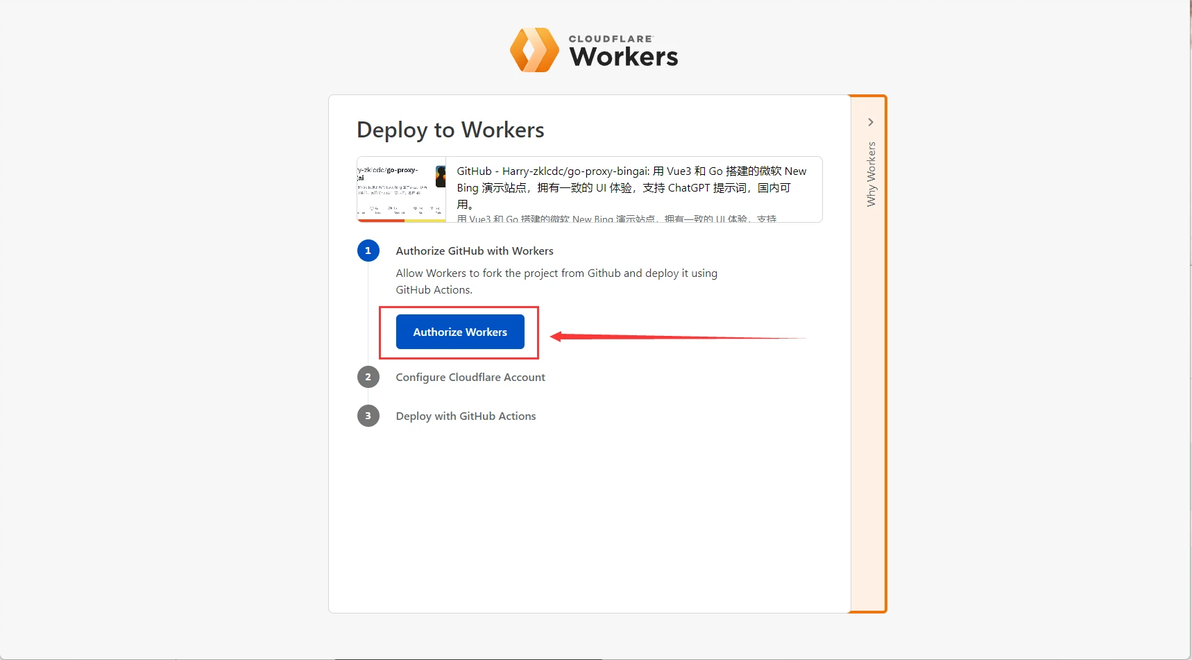Viewport: 1192px width, 660px height.
Task: Open the vertical Why Workers side tab
Action: pyautogui.click(x=871, y=174)
